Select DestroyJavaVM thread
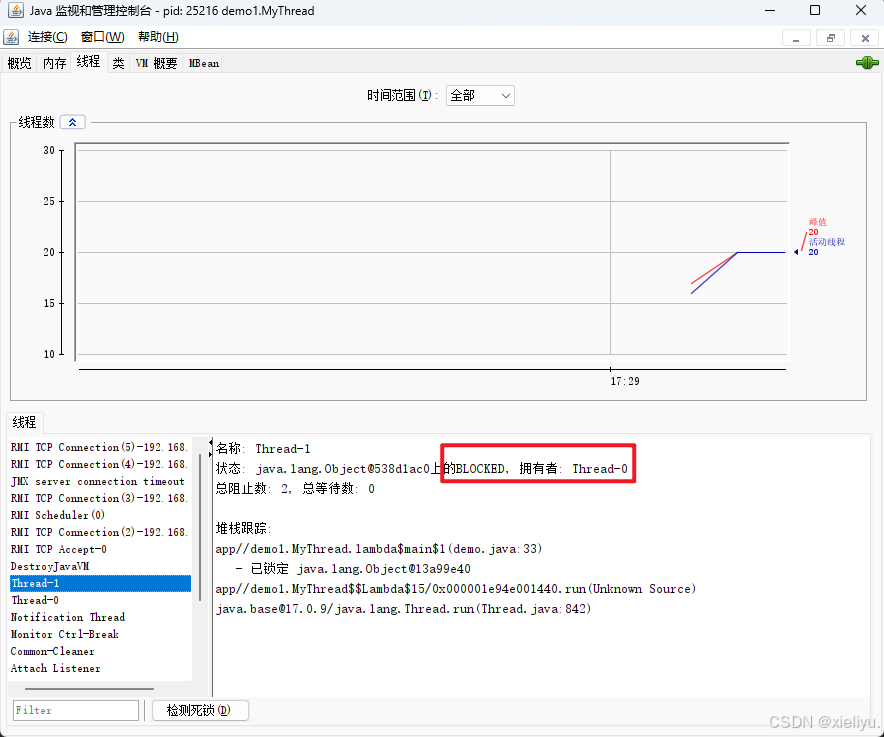 click(100, 566)
